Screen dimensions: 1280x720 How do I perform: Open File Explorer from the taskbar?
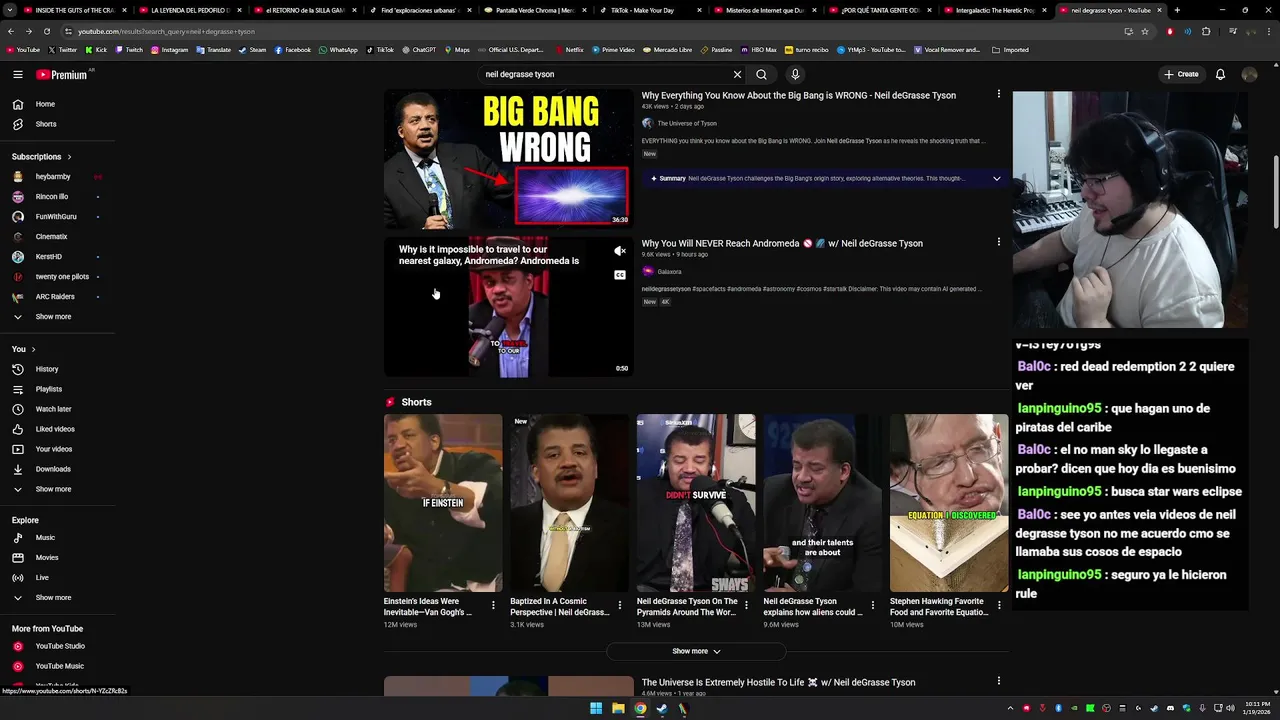618,709
